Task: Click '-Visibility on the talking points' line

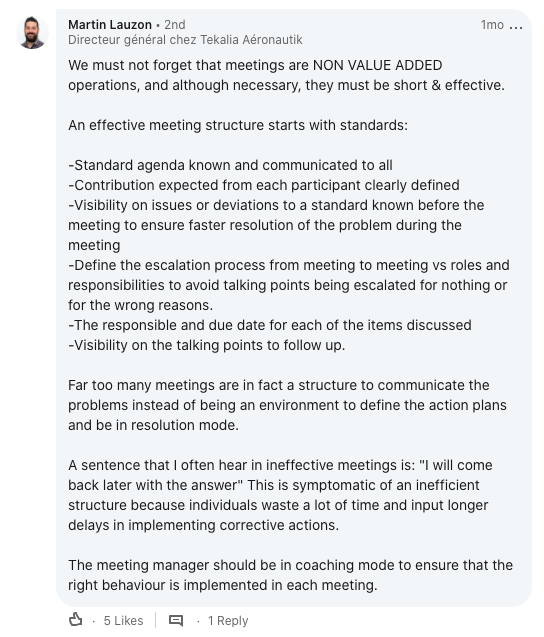Action: pos(206,345)
